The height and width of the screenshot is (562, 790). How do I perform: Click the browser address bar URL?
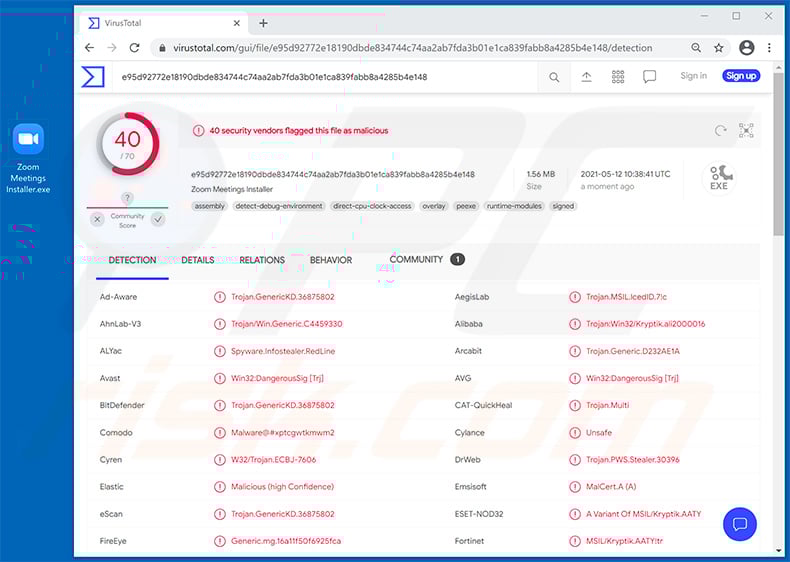[x=413, y=48]
